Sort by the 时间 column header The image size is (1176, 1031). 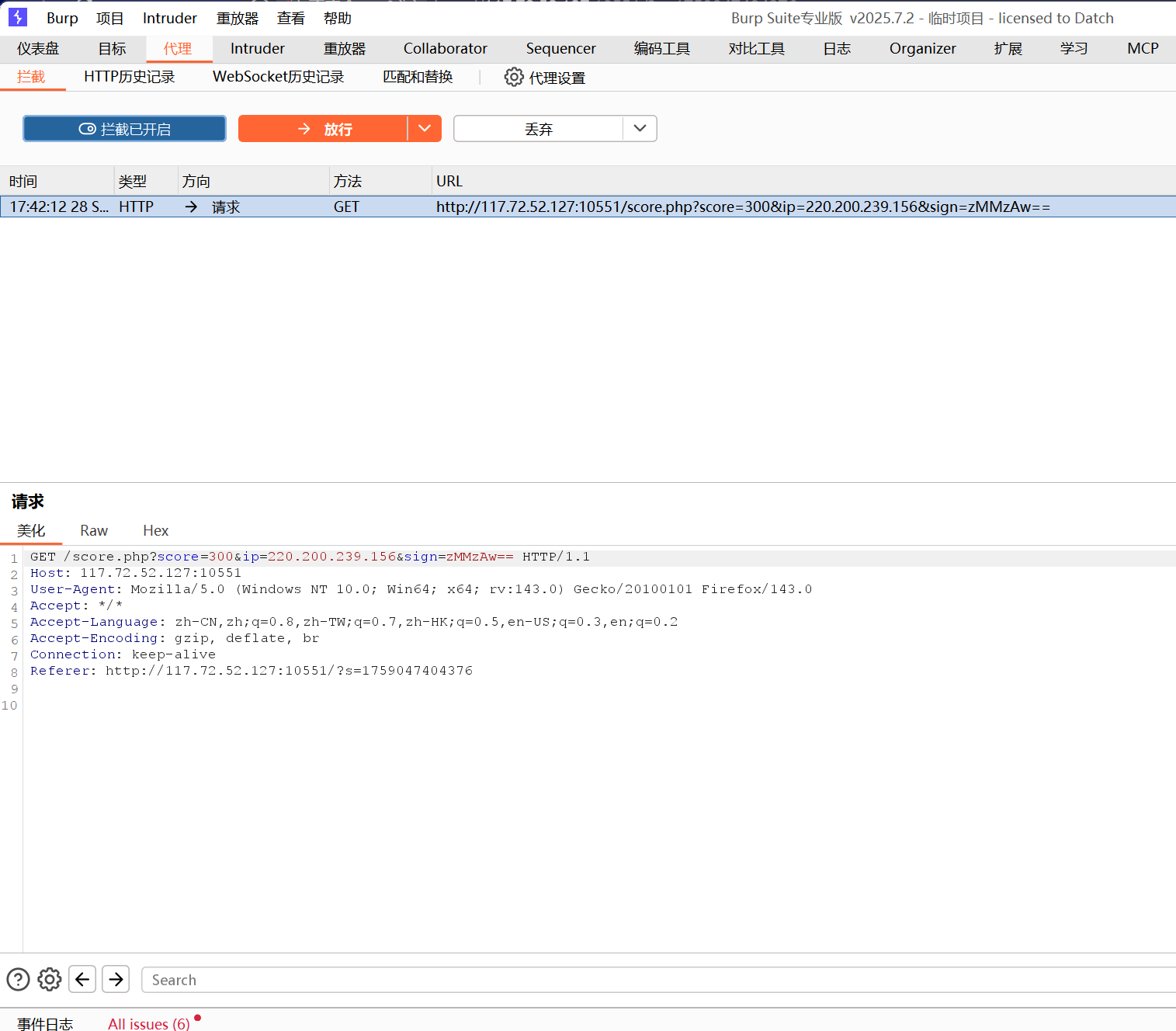57,181
